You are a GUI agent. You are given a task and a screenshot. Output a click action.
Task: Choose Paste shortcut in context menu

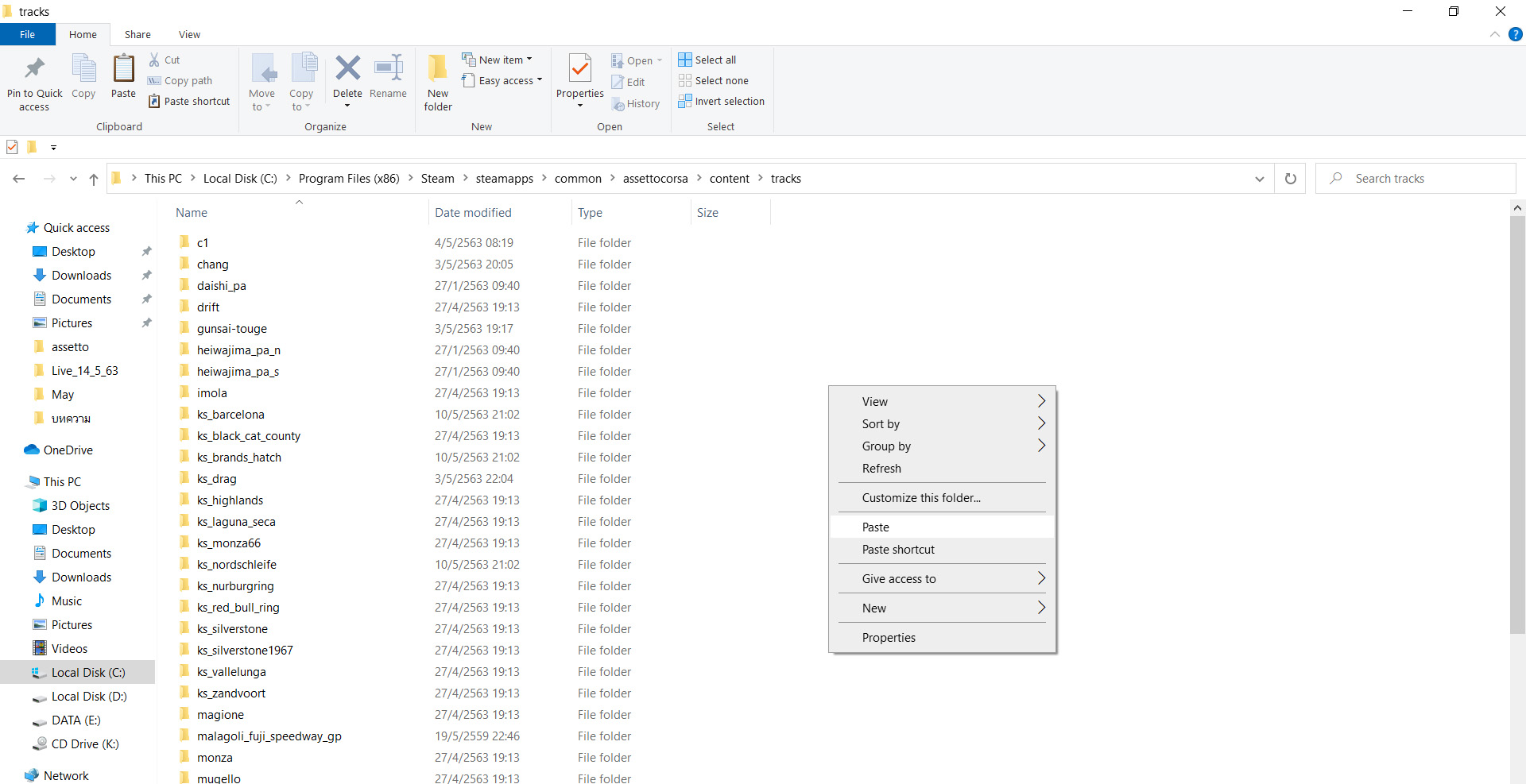click(943, 549)
